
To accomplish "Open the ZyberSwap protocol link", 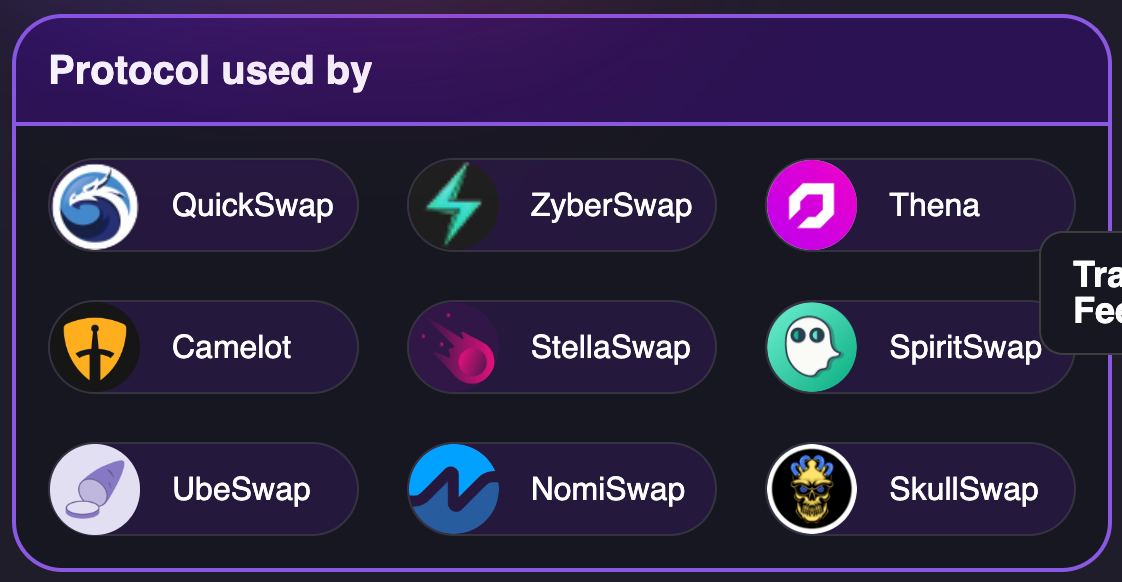I will (x=562, y=205).
